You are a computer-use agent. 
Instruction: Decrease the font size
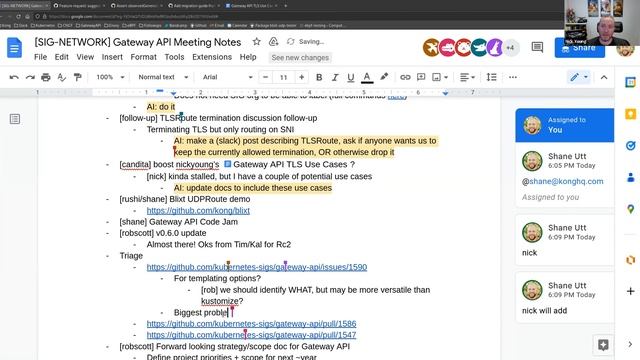(266, 77)
